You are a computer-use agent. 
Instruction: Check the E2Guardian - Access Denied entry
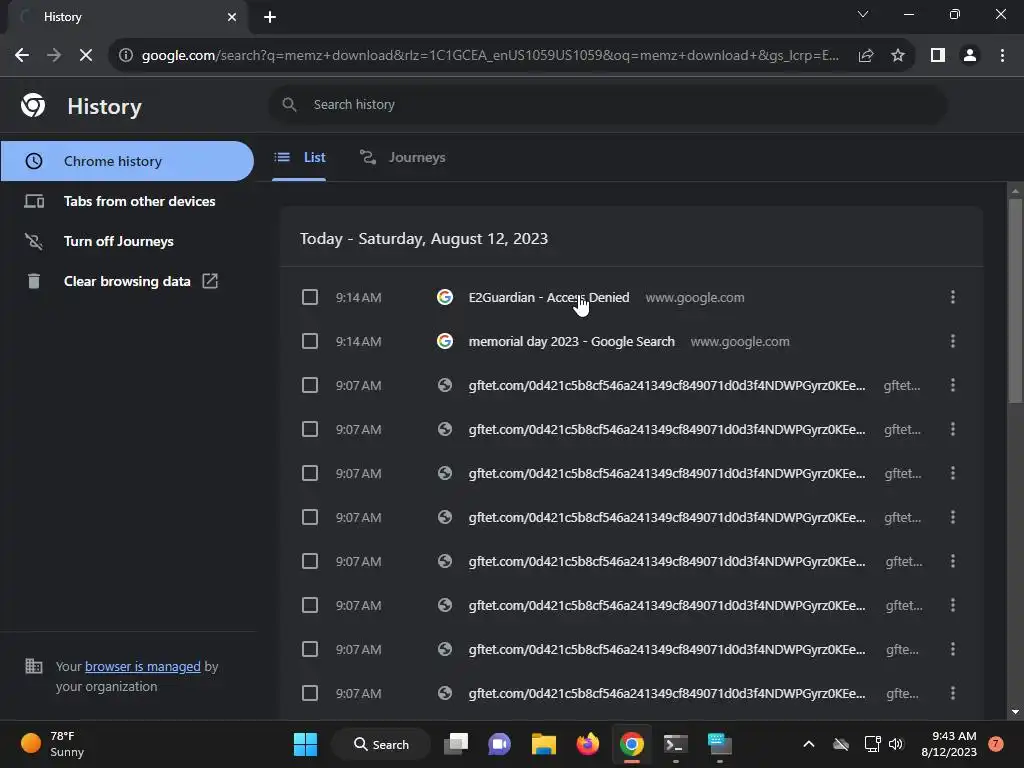click(x=310, y=297)
